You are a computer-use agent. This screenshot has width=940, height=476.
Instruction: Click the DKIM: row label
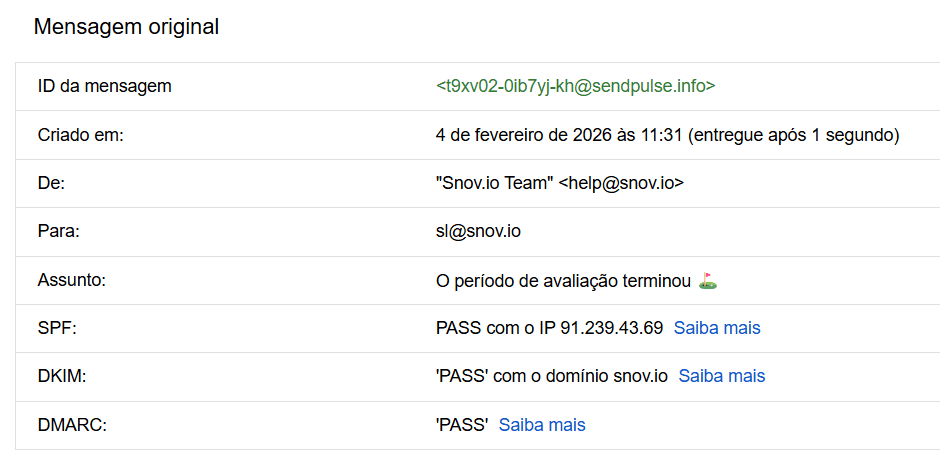60,376
